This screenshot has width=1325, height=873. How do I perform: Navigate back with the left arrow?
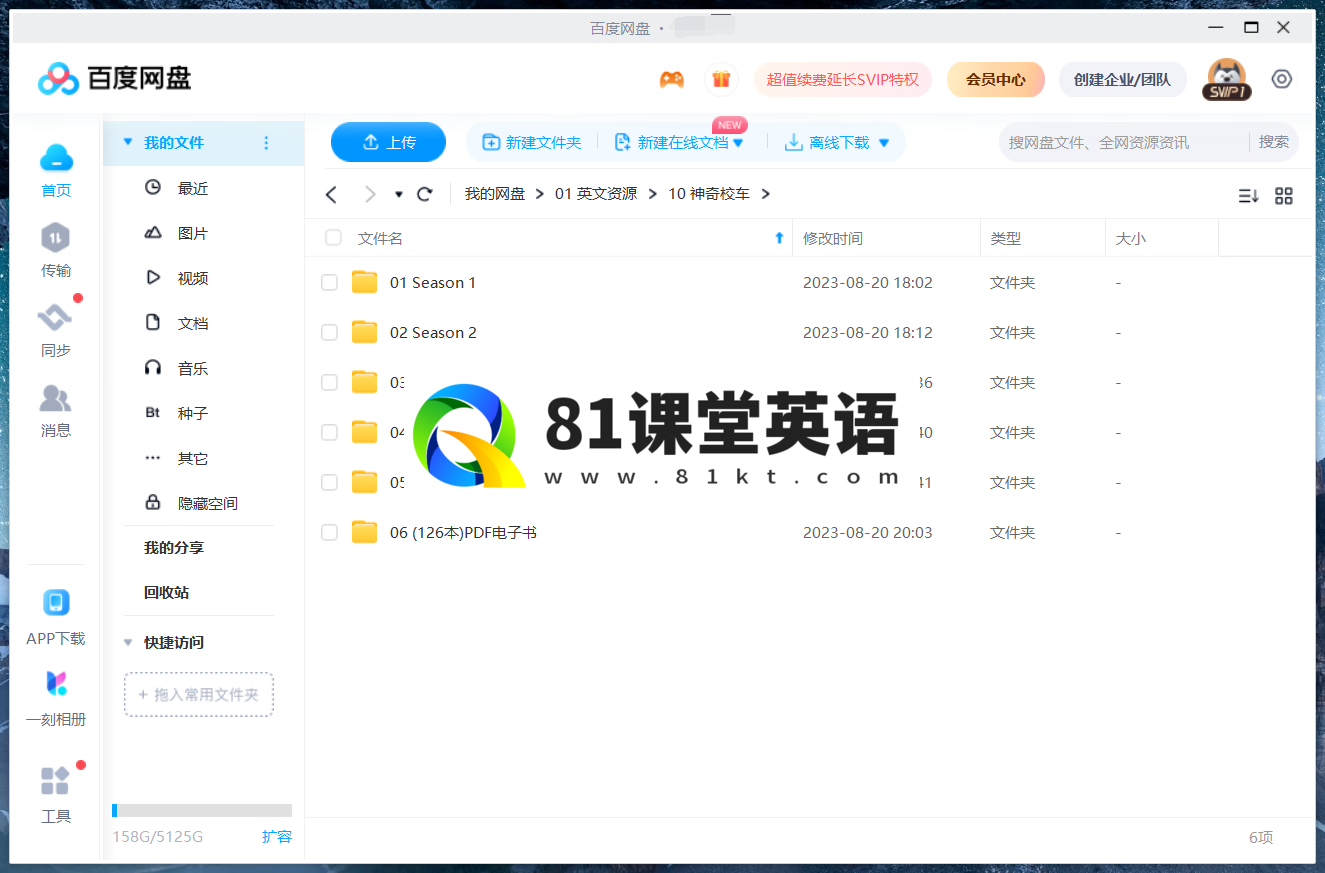click(332, 194)
